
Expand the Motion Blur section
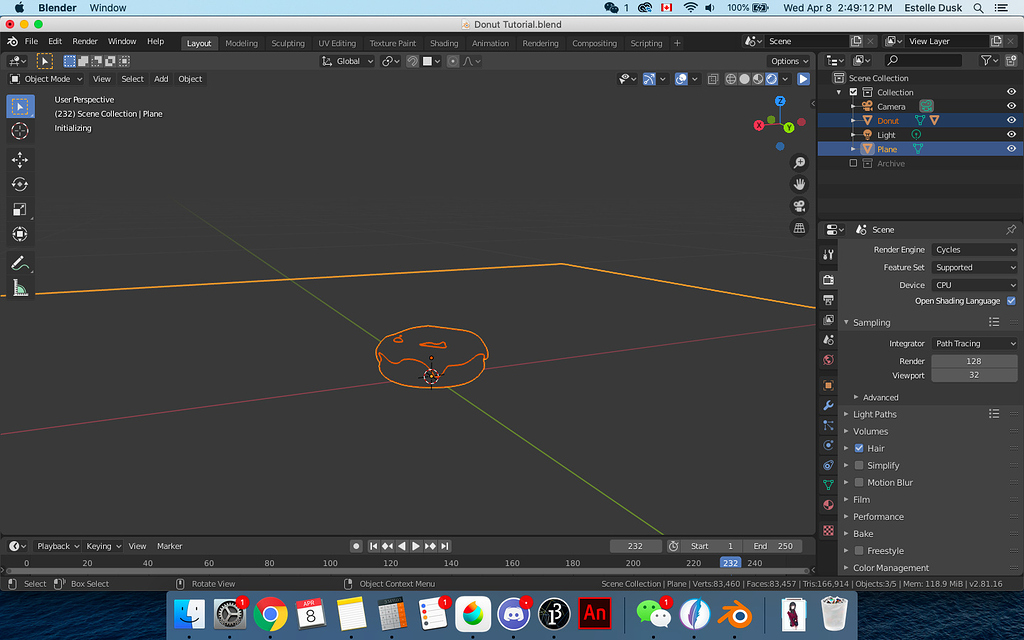tap(884, 482)
